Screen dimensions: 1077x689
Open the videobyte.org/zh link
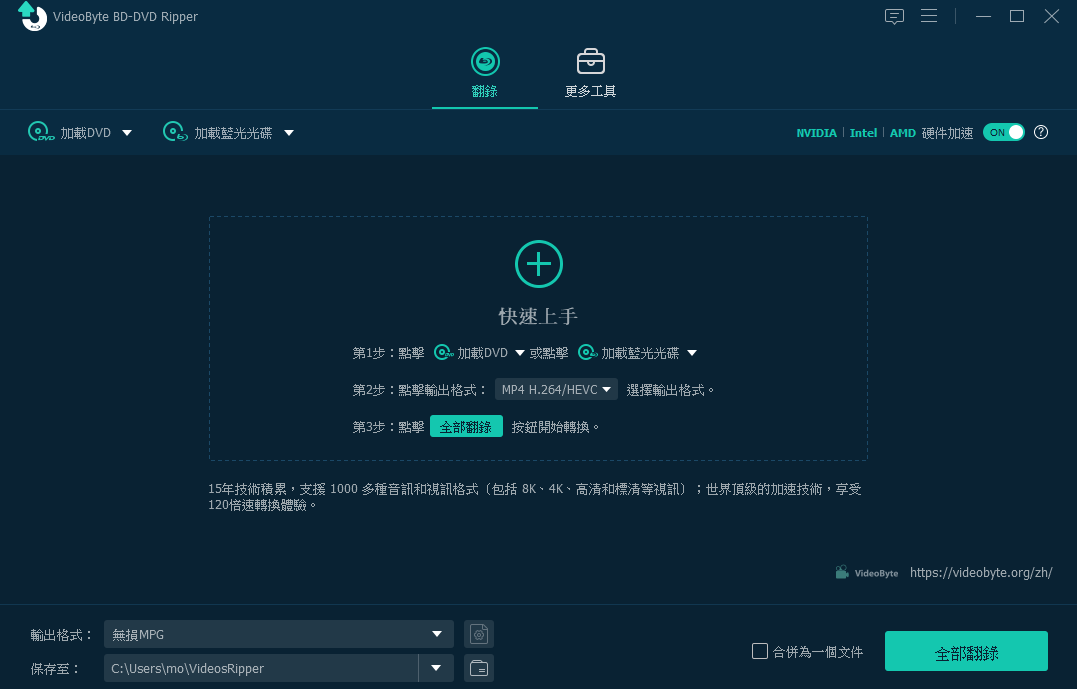pos(981,573)
